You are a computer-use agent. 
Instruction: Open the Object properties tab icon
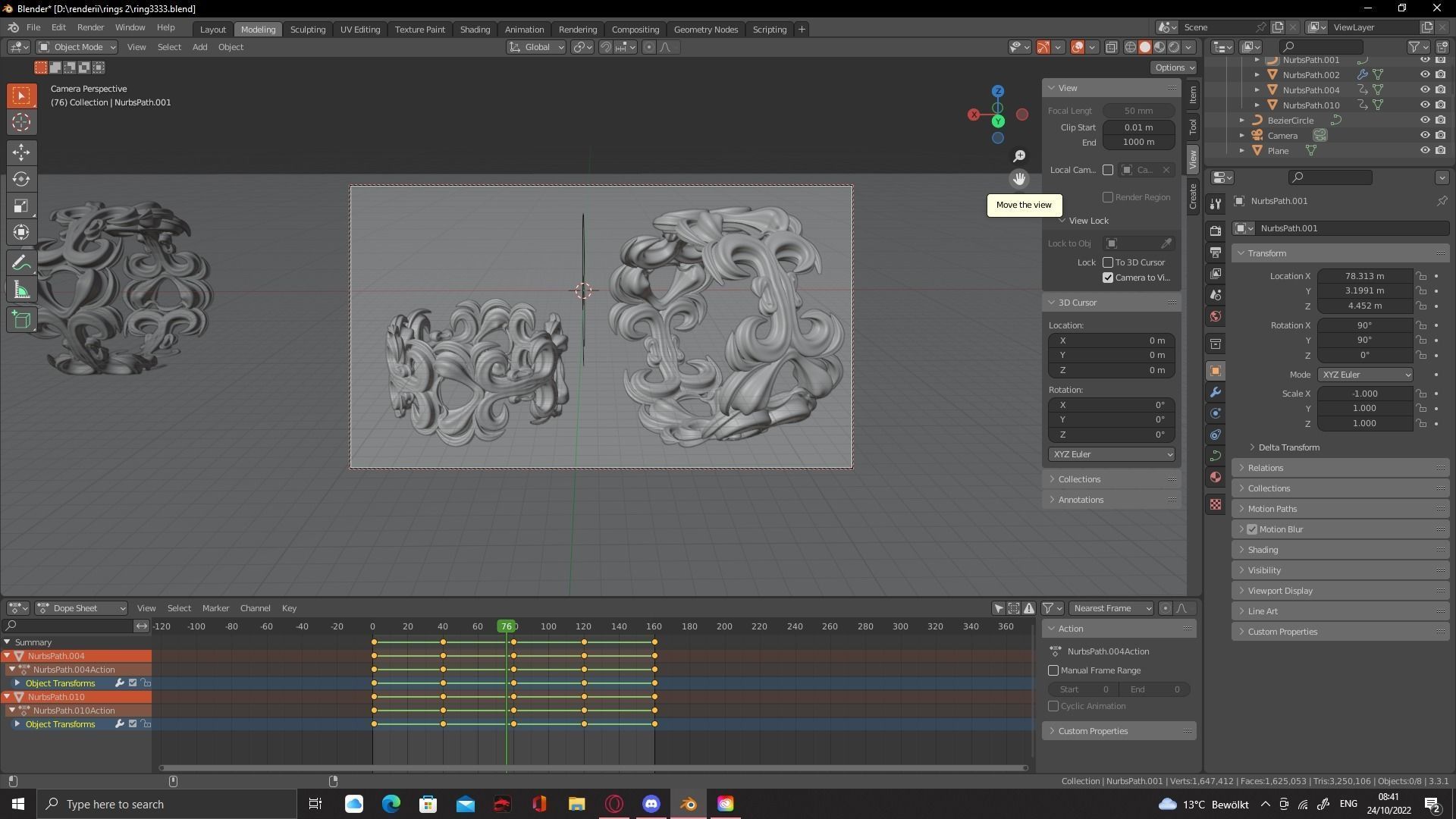coord(1216,371)
